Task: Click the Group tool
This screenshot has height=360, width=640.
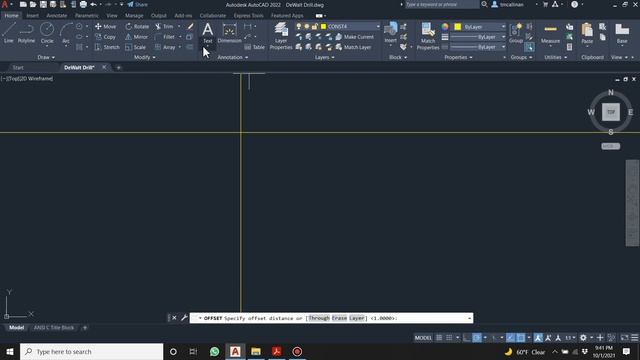Action: point(516,33)
